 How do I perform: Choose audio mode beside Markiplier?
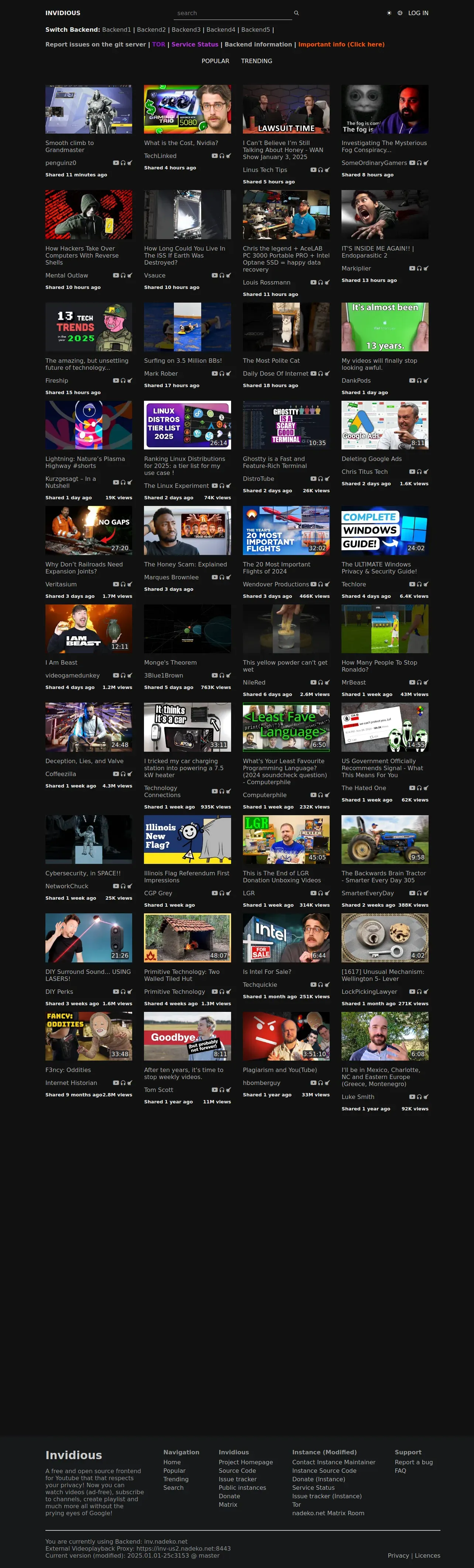pyautogui.click(x=419, y=268)
